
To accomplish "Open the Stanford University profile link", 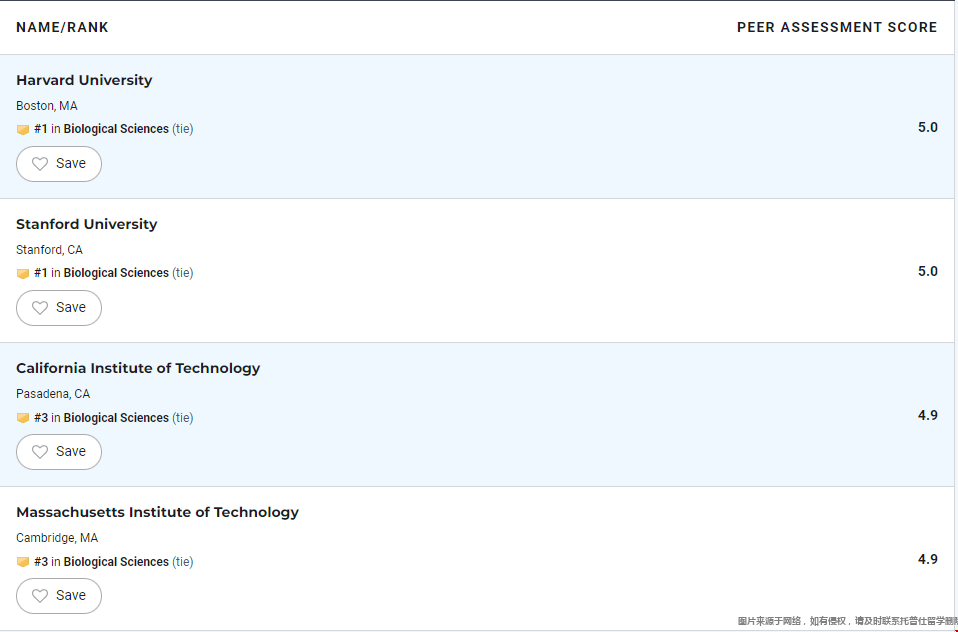I will [87, 224].
